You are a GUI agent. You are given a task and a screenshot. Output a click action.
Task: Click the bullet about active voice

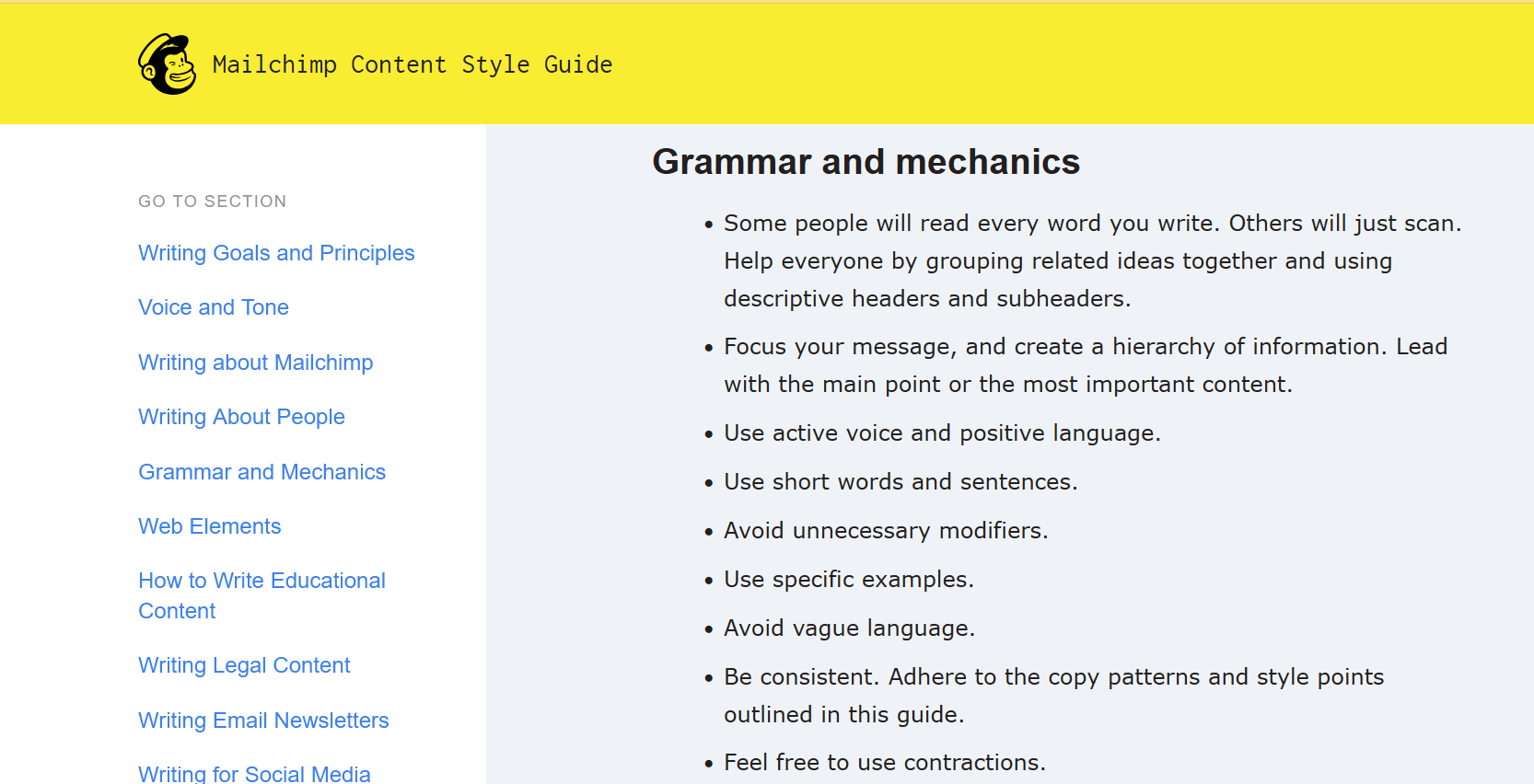pyautogui.click(x=942, y=433)
